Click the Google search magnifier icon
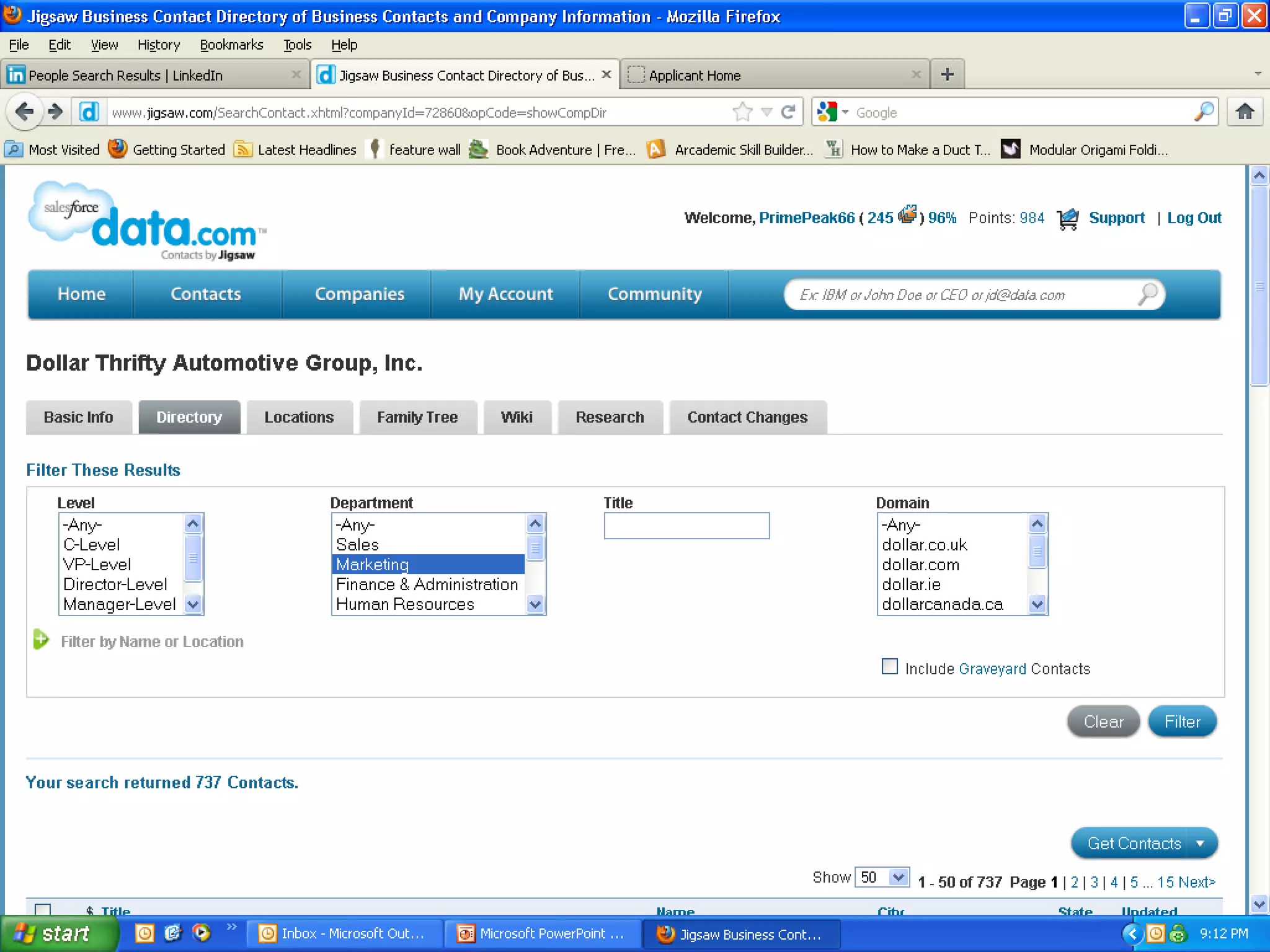The width and height of the screenshot is (1270, 952). 1204,112
